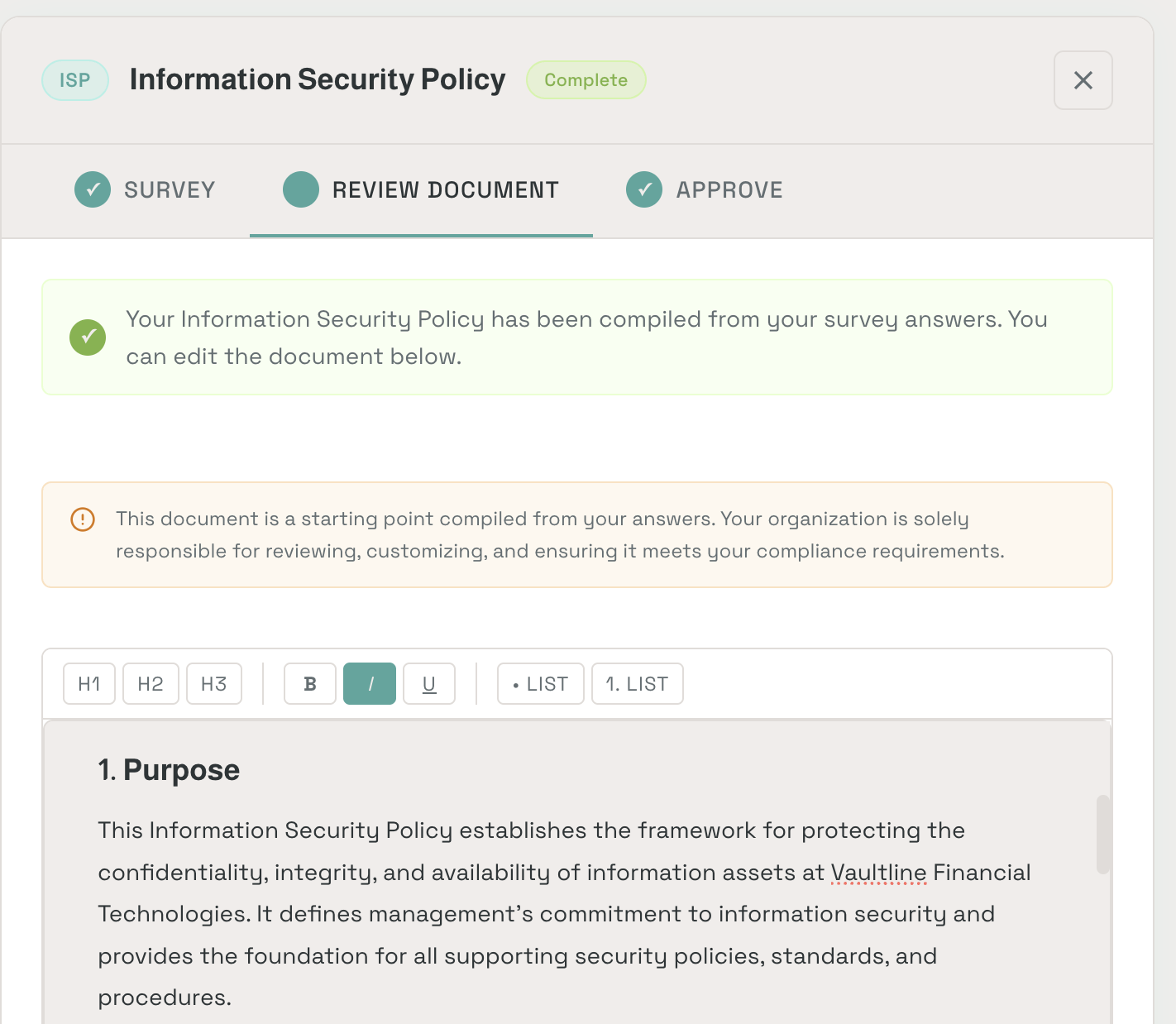Viewport: 1176px width, 1024px height.
Task: Click the Review Document step circle icon
Action: (301, 189)
